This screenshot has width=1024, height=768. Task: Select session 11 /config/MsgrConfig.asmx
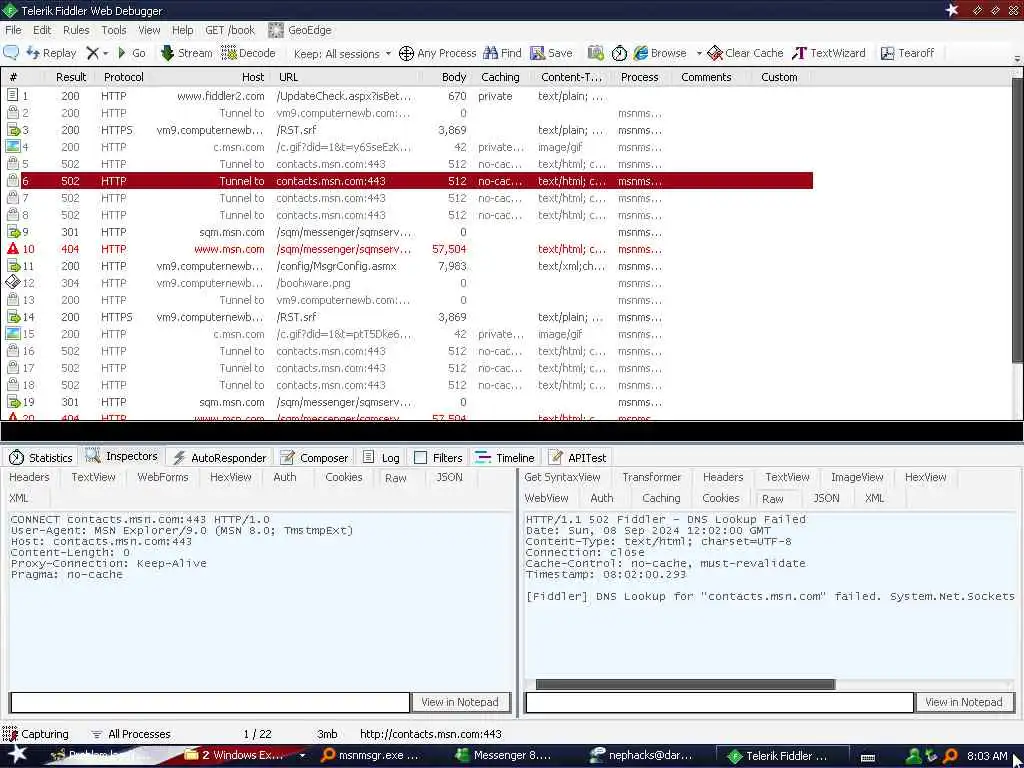point(407,266)
